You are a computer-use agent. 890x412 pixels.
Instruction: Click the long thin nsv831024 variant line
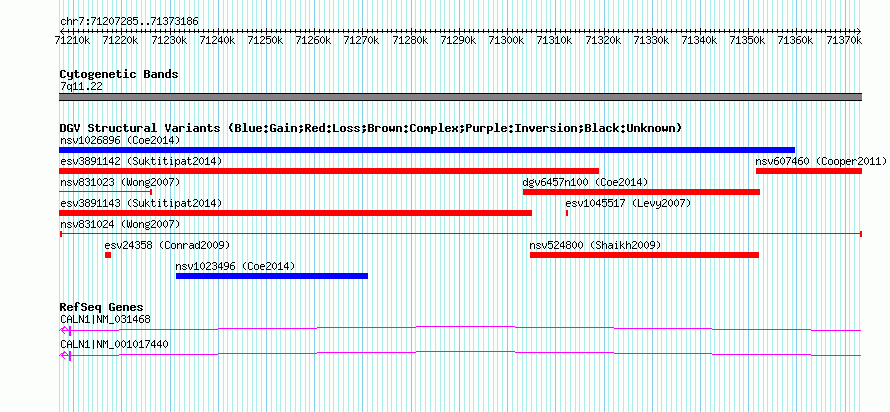pos(460,234)
